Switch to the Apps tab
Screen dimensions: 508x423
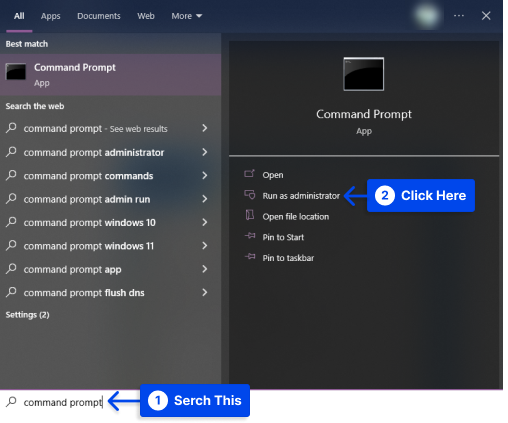[51, 16]
